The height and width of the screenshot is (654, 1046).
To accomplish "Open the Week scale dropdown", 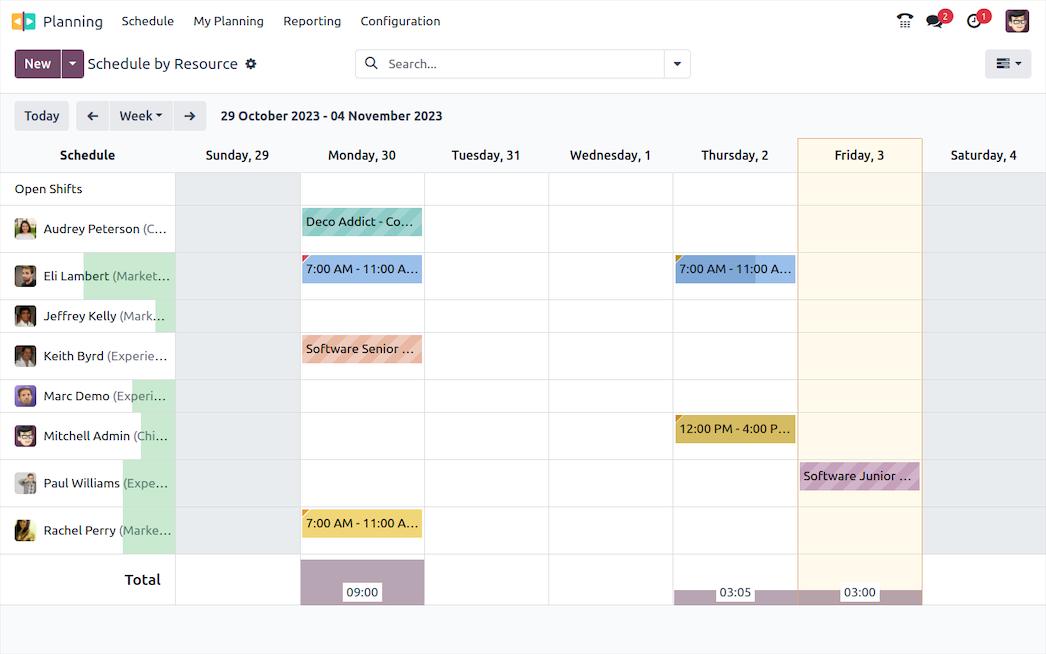I will (x=141, y=116).
